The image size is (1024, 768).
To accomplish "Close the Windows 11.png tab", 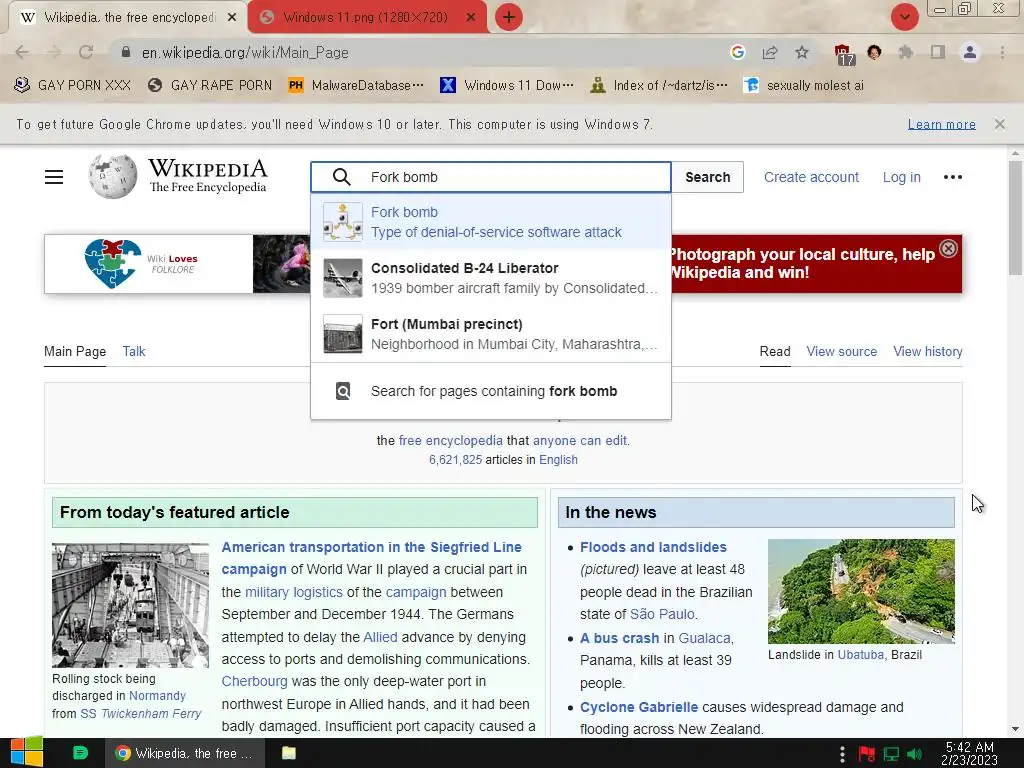I will coord(471,18).
